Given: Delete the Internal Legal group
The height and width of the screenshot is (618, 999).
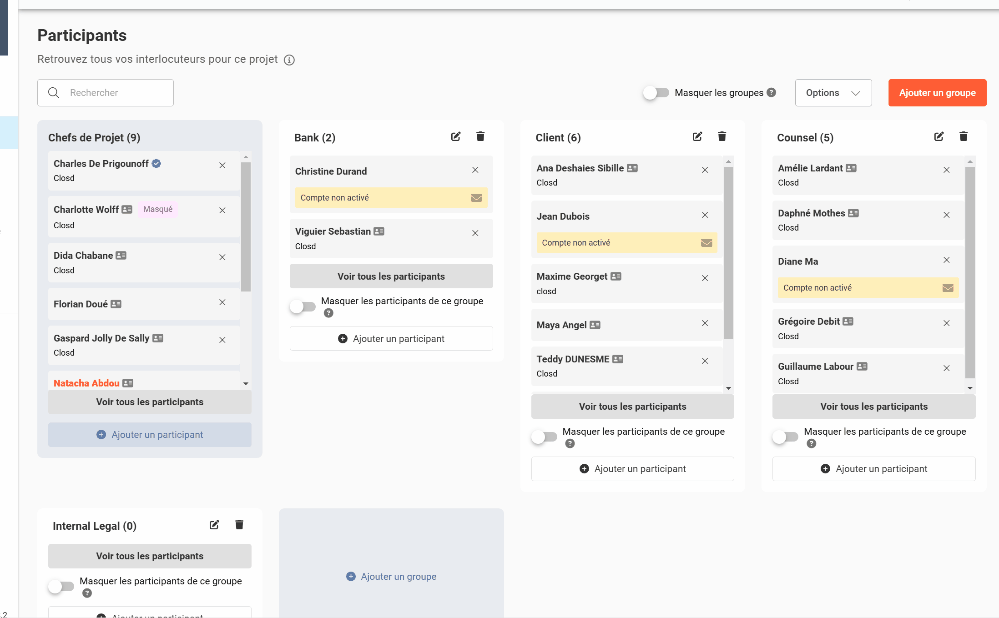Looking at the screenshot, I should [239, 525].
